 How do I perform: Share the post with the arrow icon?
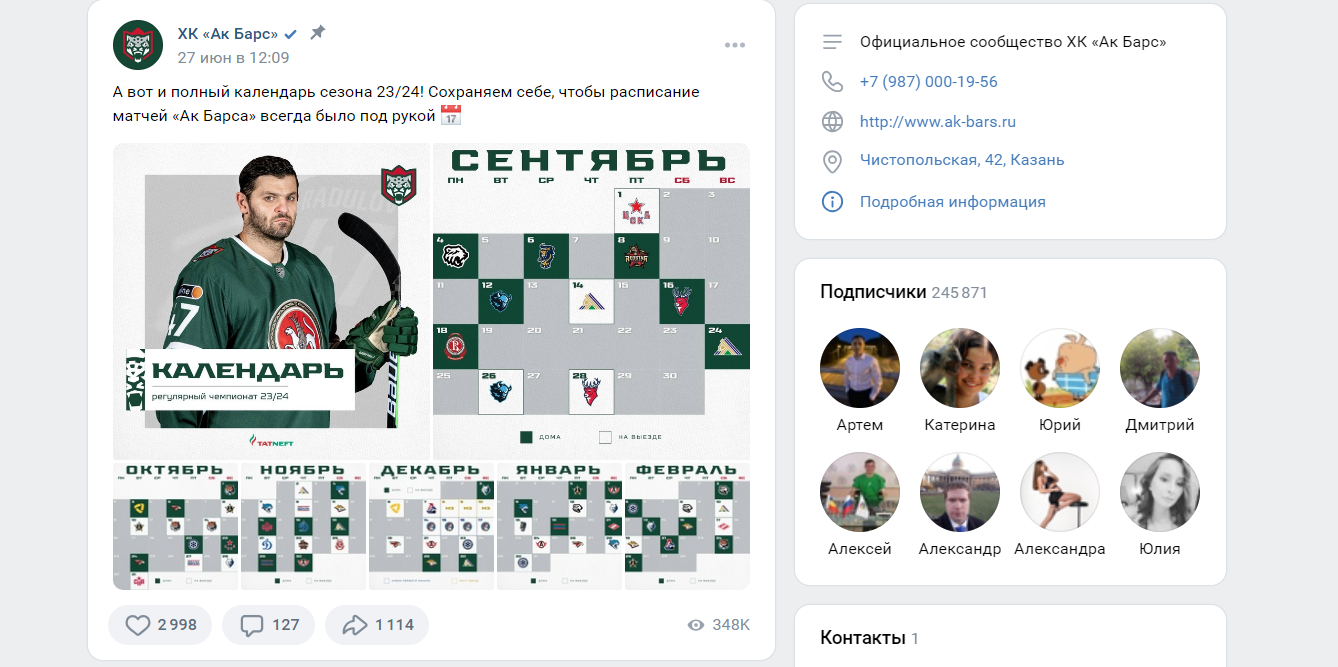pos(355,625)
